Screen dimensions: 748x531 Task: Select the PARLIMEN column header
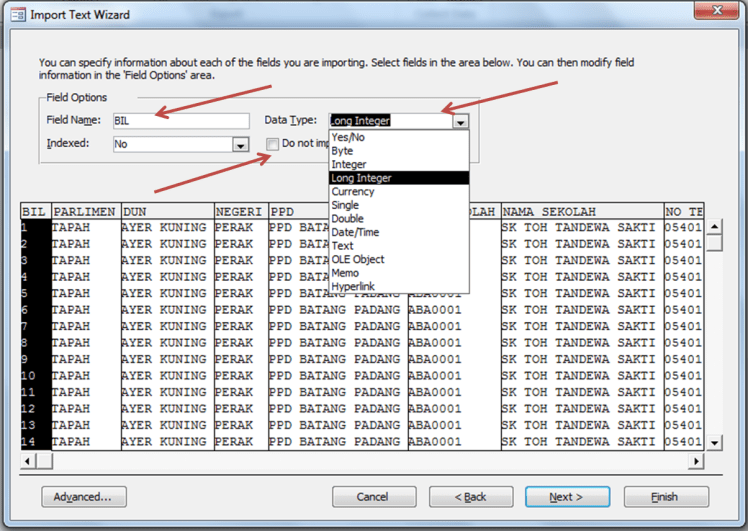click(x=86, y=211)
